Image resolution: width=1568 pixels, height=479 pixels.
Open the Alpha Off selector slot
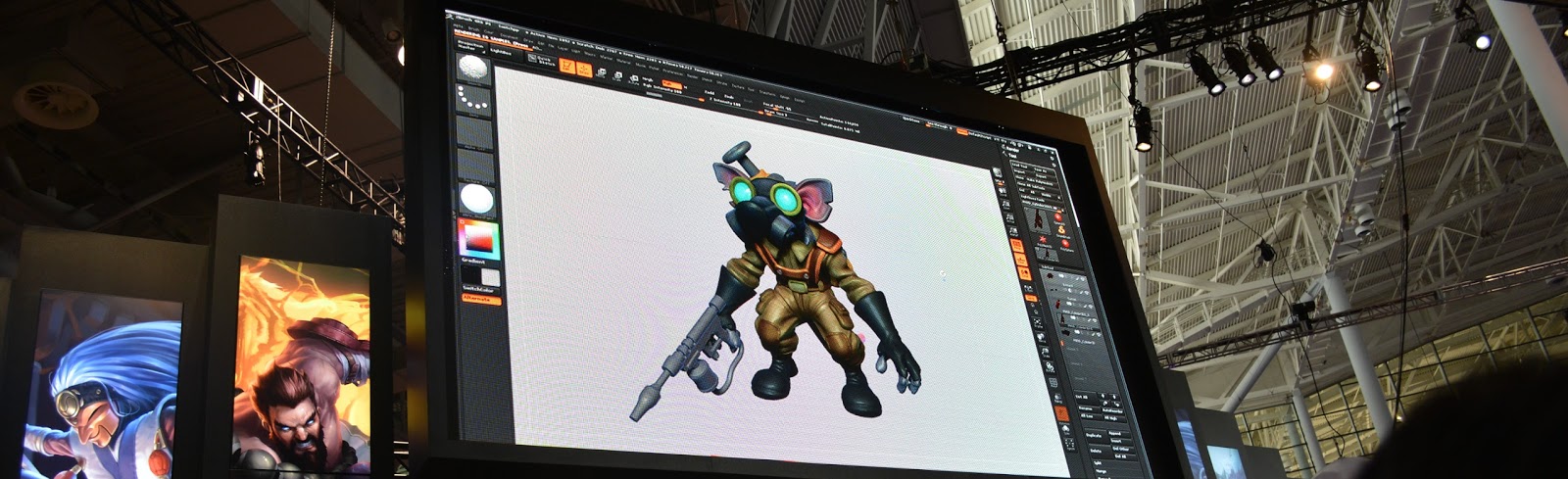474,132
